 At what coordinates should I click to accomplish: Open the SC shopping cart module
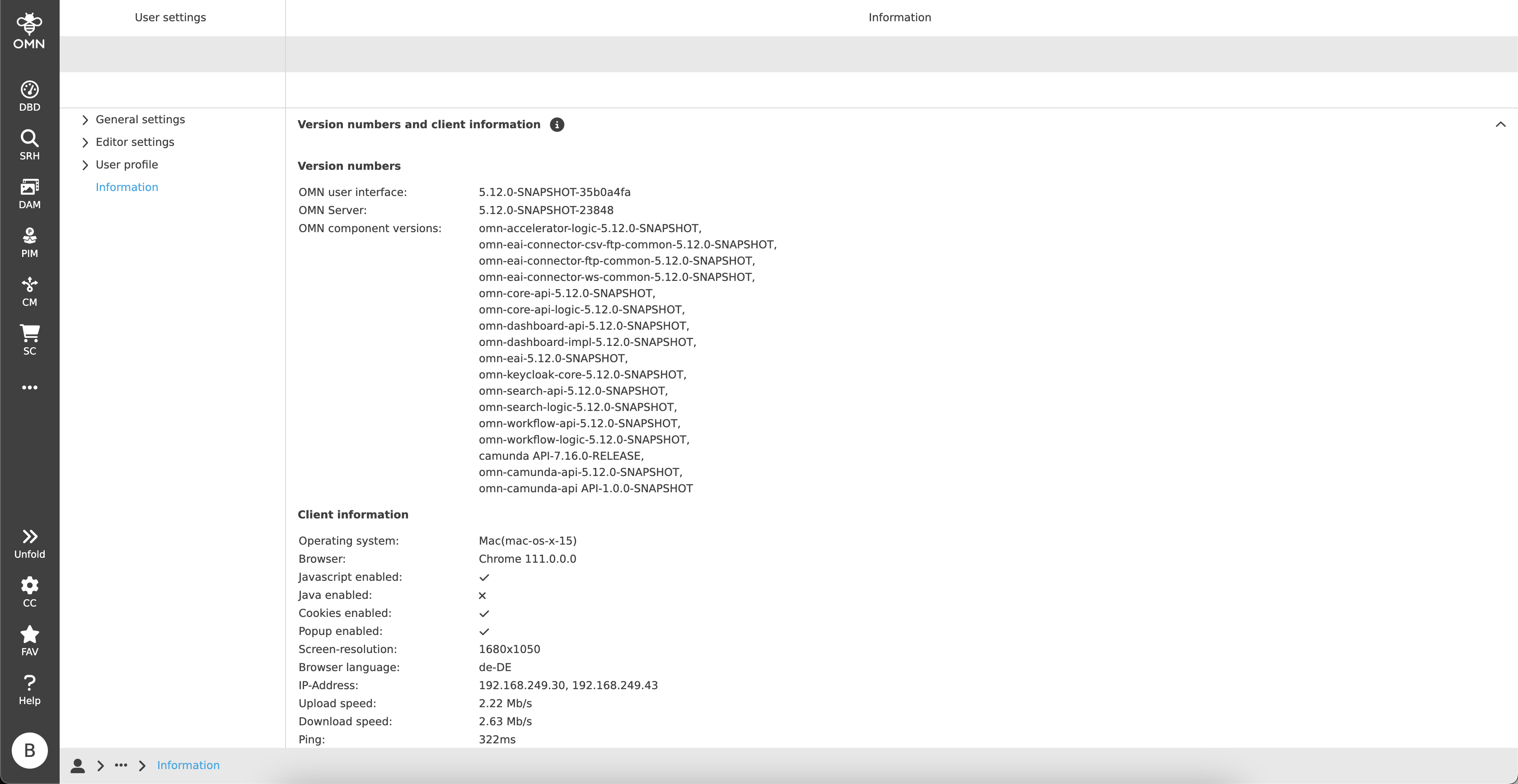tap(29, 338)
